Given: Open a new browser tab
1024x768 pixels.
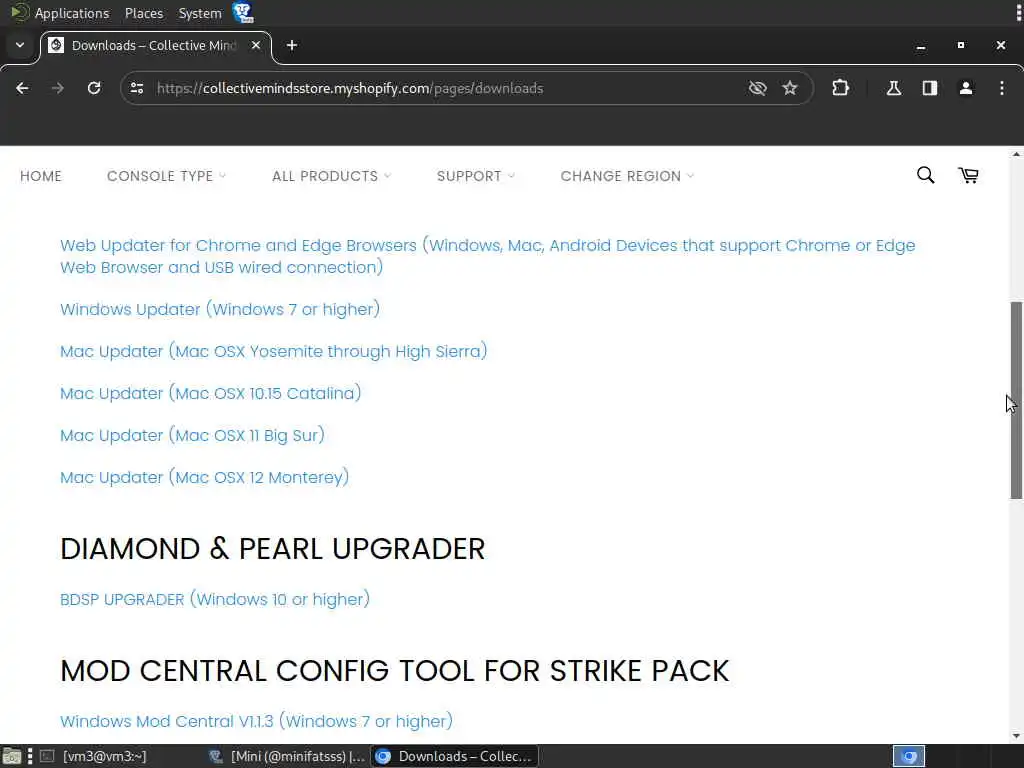Looking at the screenshot, I should (292, 45).
